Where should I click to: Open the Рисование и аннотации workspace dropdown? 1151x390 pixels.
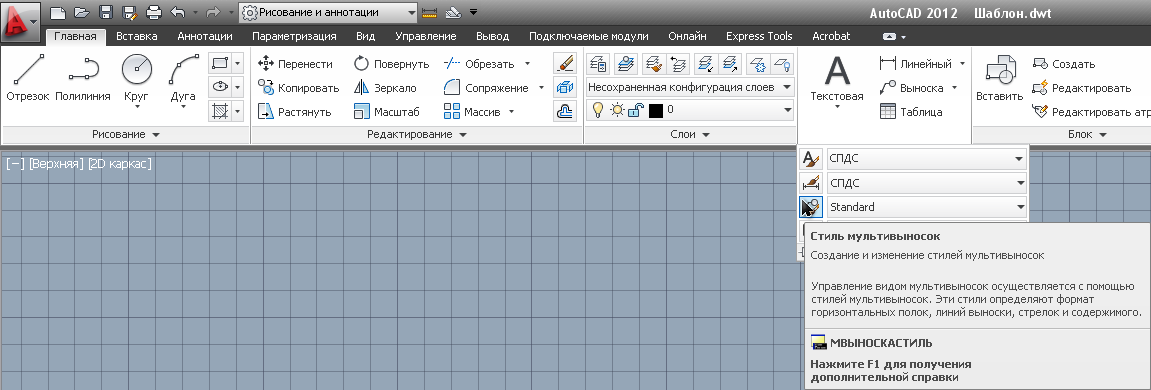328,12
